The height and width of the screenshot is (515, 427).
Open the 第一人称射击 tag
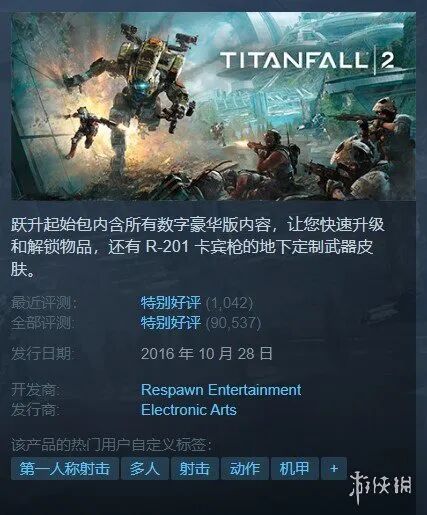65,469
